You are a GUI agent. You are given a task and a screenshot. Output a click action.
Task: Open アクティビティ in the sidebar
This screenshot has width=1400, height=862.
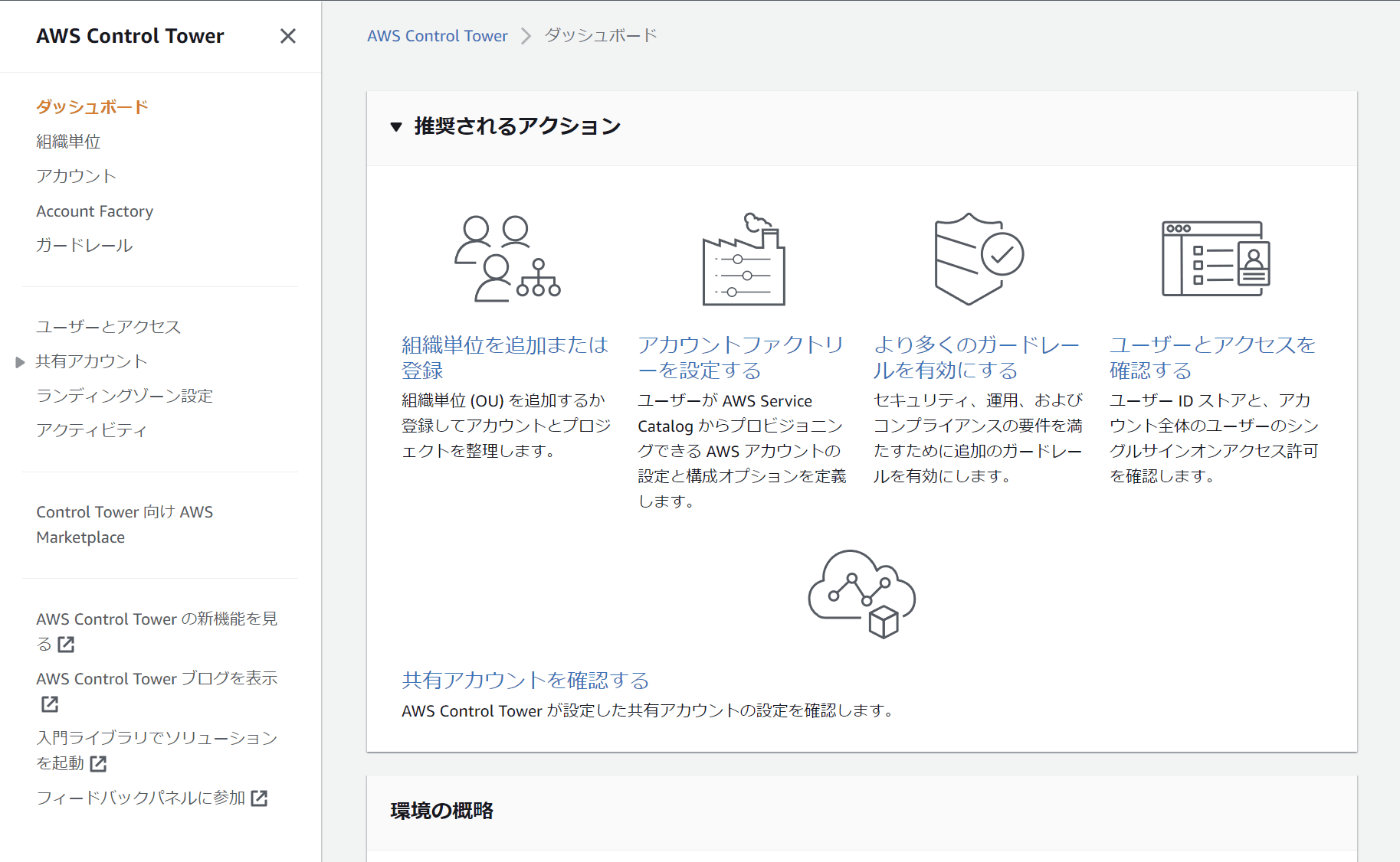[92, 430]
